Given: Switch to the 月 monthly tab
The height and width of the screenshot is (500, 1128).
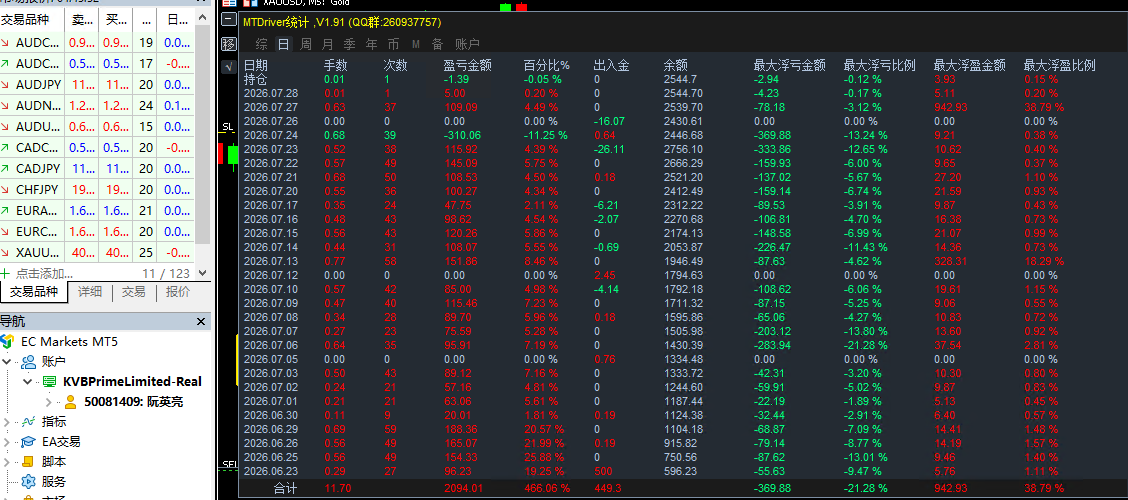Looking at the screenshot, I should (x=327, y=44).
